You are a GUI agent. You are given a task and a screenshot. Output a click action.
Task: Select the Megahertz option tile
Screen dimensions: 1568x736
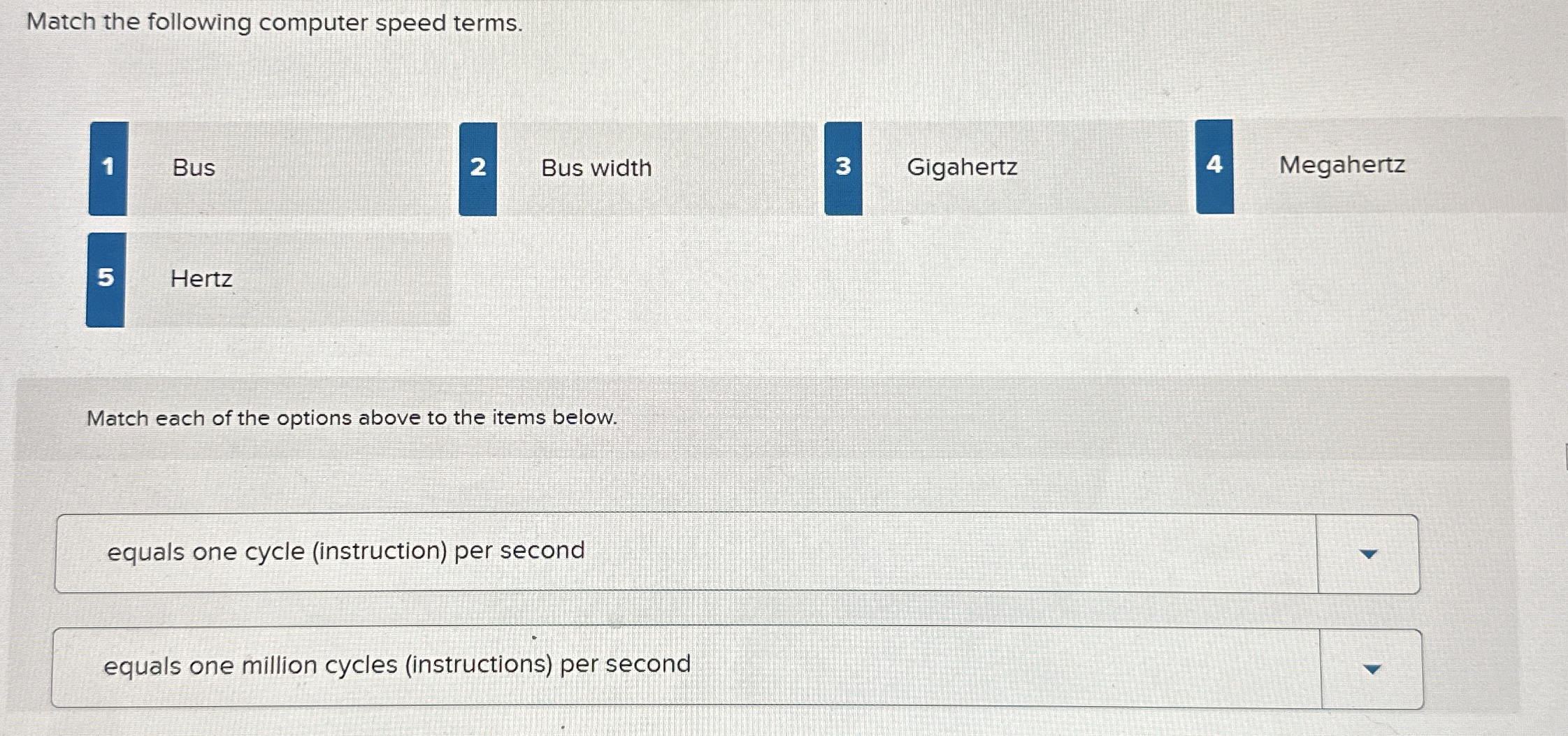click(x=1342, y=166)
